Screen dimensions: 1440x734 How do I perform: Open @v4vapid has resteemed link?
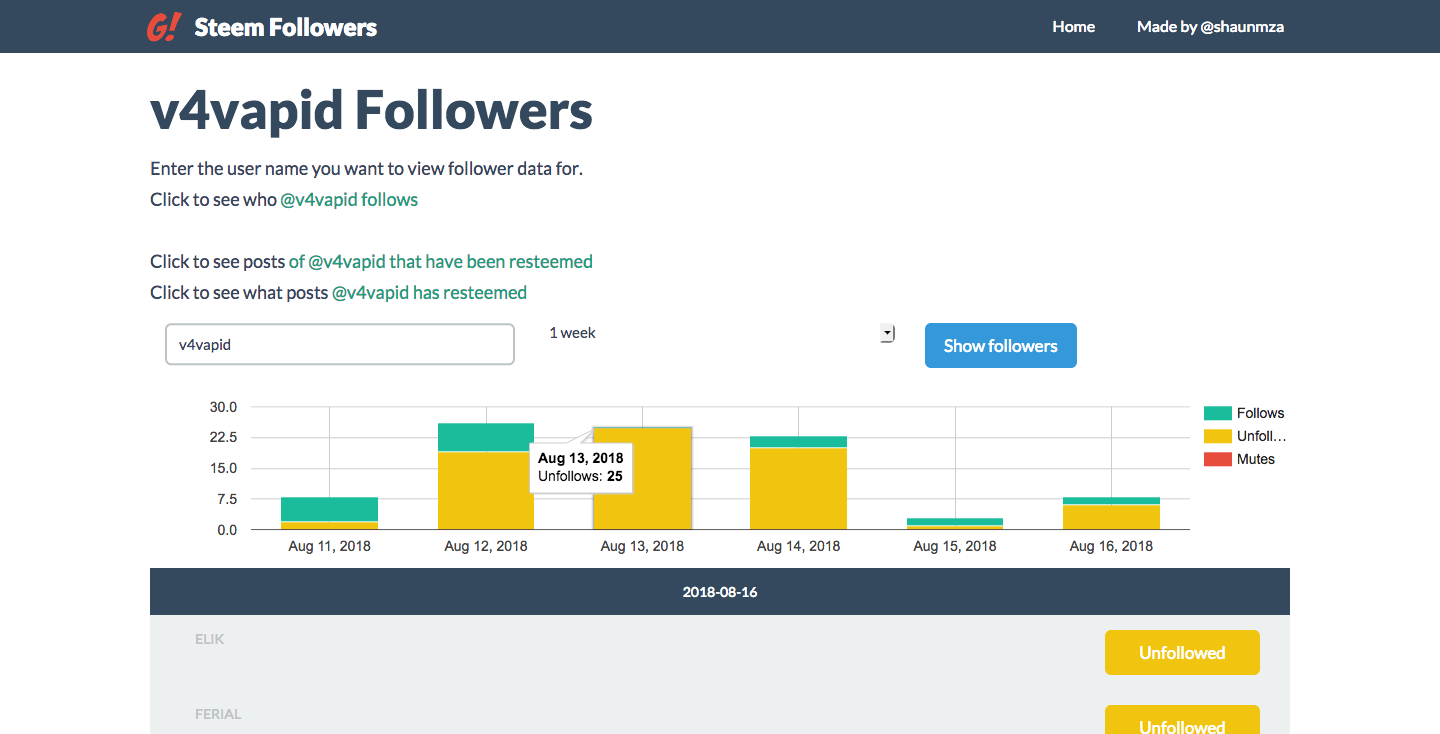tap(429, 292)
